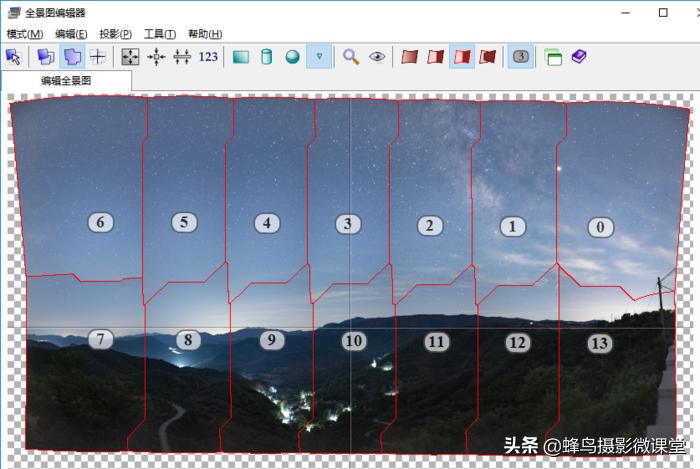Choose the set center point crosshair tool
Image resolution: width=700 pixels, height=469 pixels.
point(98,57)
